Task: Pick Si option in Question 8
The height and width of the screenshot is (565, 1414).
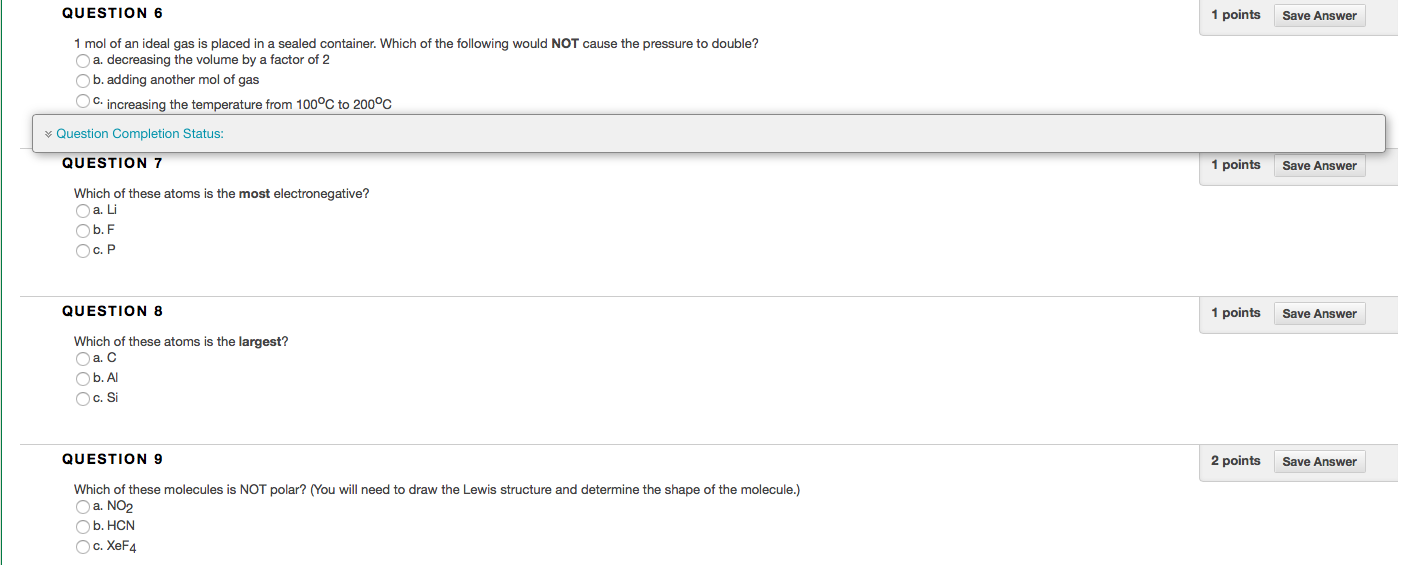Action: pos(83,399)
